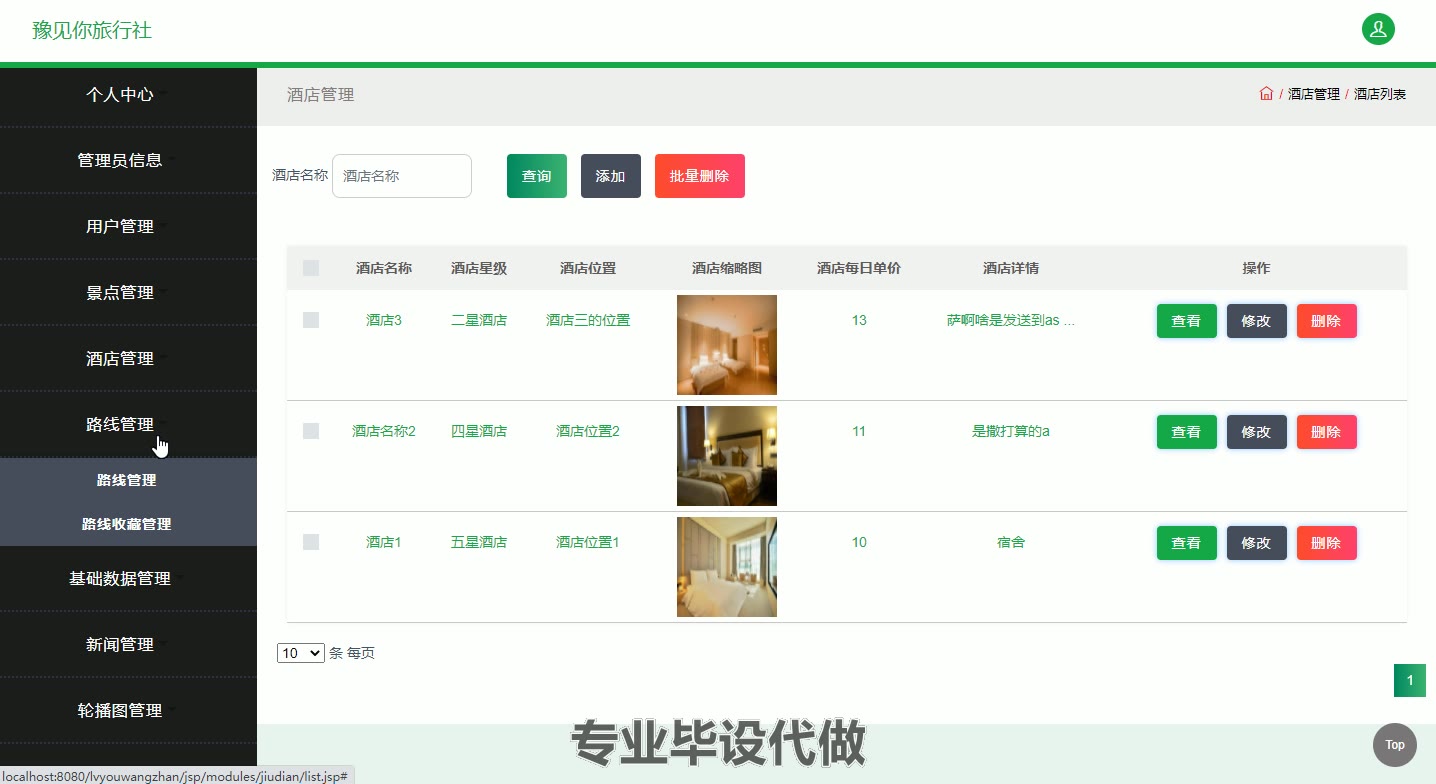Click the 酒店详情 column header

tap(1011, 268)
